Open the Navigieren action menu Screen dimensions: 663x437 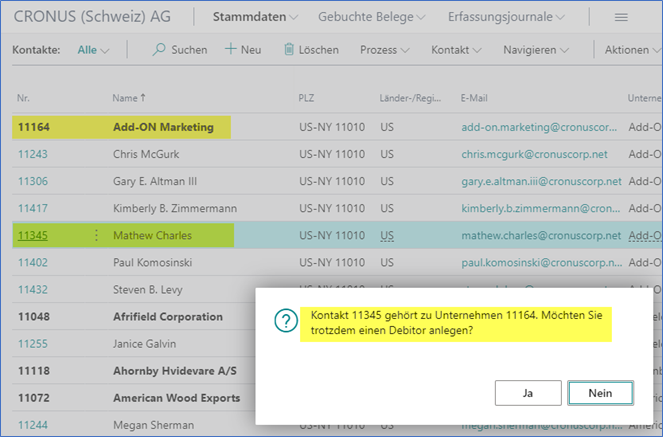click(536, 50)
